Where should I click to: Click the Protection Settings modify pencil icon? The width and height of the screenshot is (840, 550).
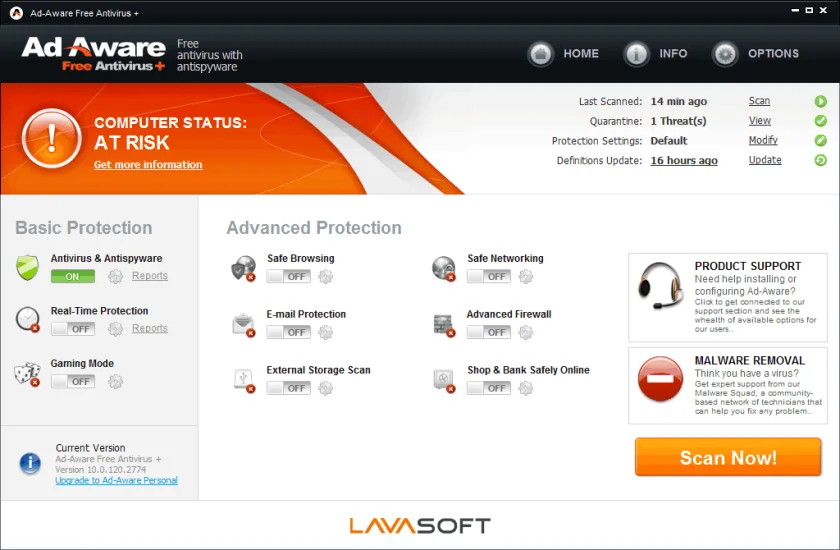pyautogui.click(x=820, y=140)
